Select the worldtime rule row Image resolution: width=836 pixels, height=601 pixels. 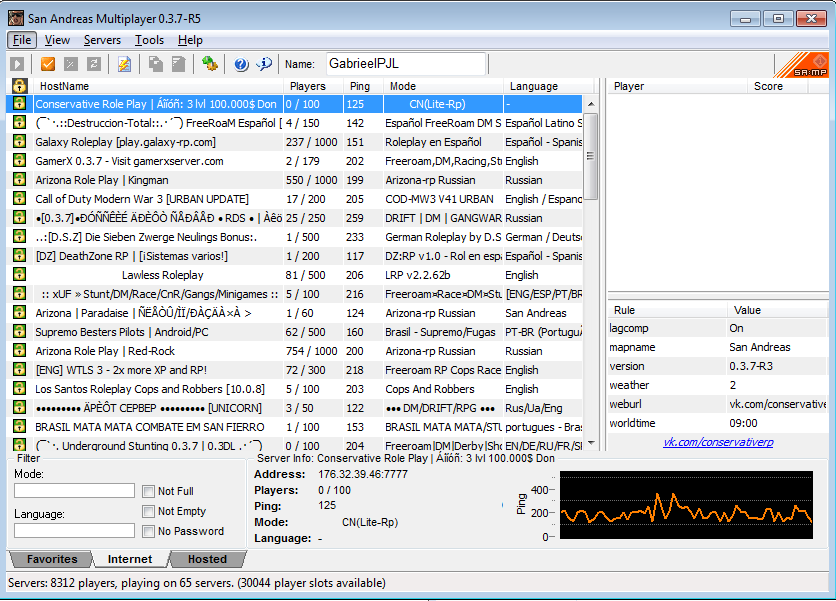coord(718,423)
